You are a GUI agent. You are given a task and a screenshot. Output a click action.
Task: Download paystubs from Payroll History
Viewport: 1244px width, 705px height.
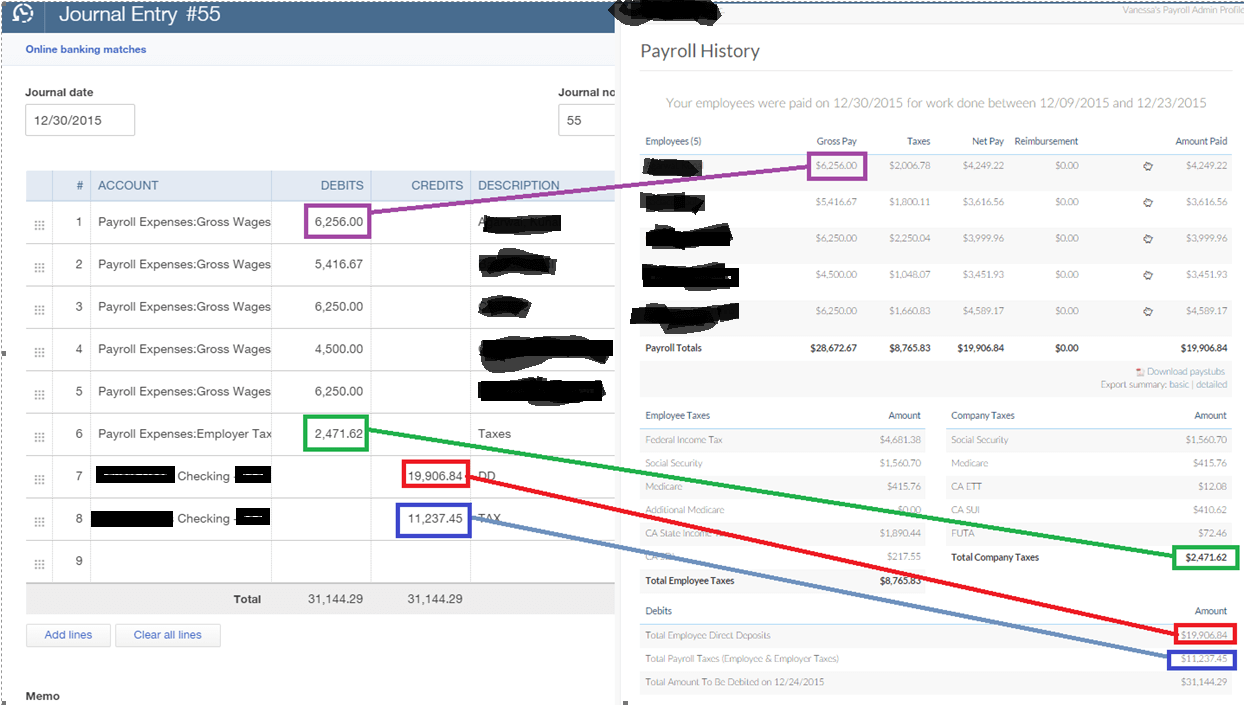click(1186, 372)
